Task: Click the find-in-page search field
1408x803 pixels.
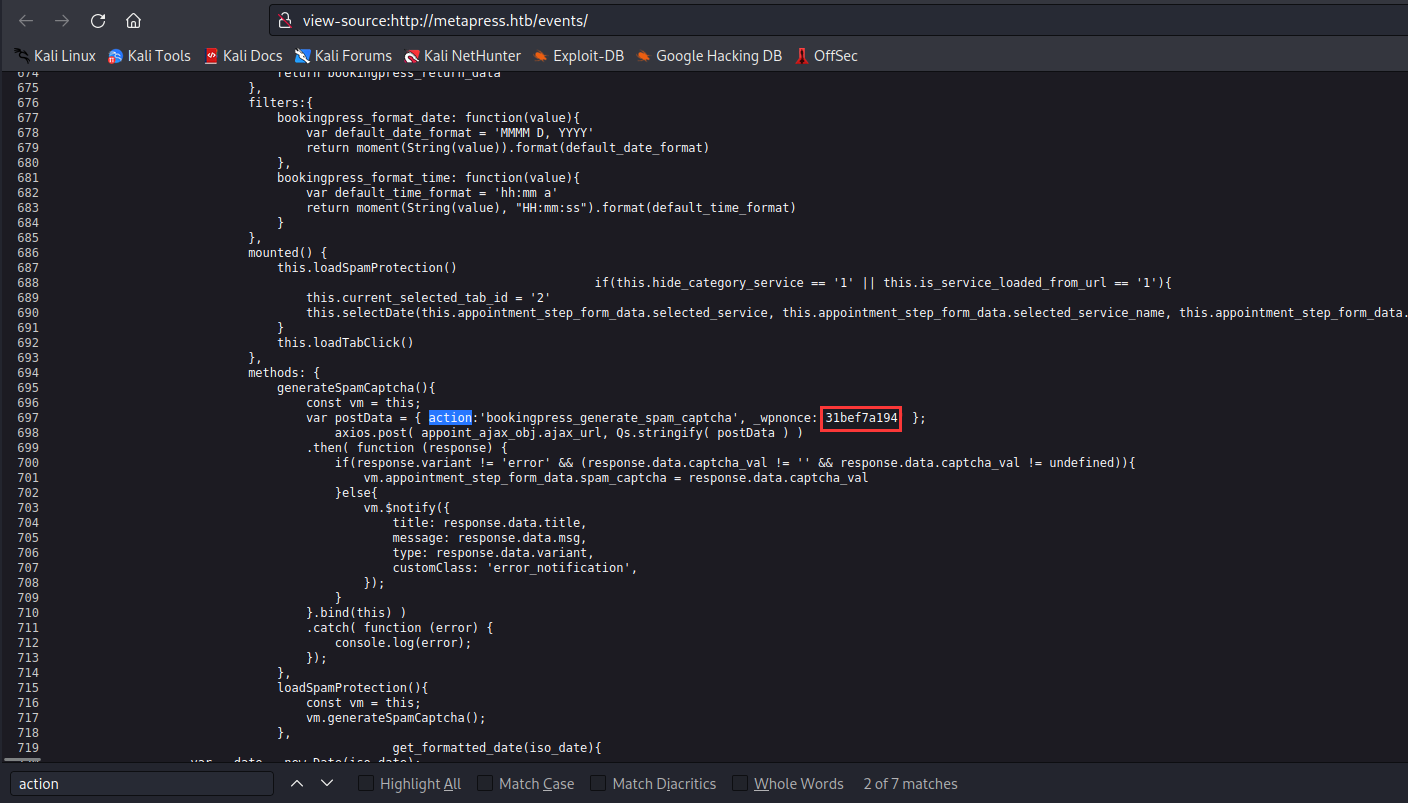Action: (142, 783)
